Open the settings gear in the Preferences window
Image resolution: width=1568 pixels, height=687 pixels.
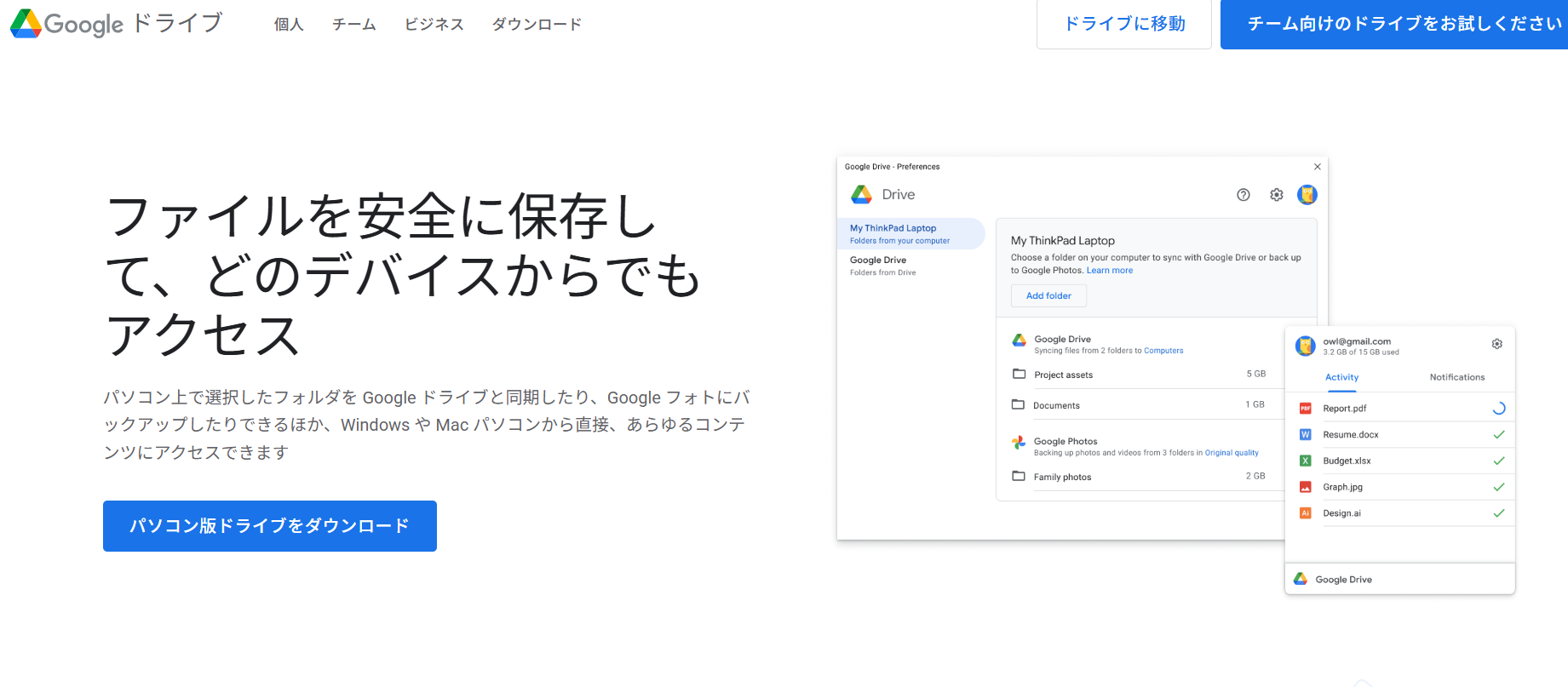tap(1277, 195)
